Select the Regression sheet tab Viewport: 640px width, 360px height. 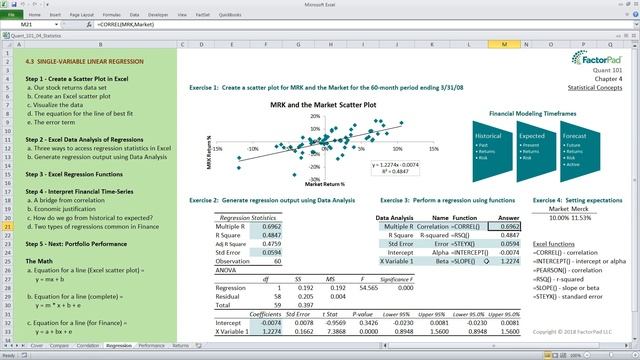tap(119, 345)
